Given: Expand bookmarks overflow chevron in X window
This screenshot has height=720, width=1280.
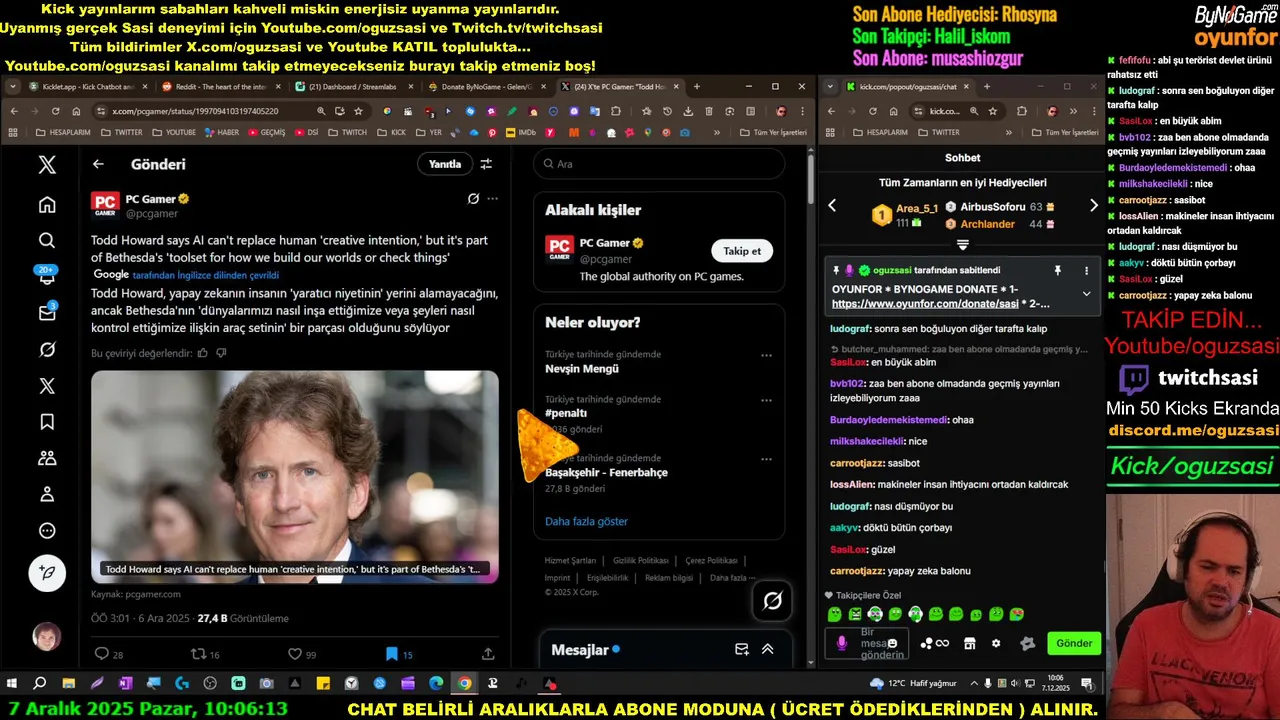Looking at the screenshot, I should coord(717,132).
